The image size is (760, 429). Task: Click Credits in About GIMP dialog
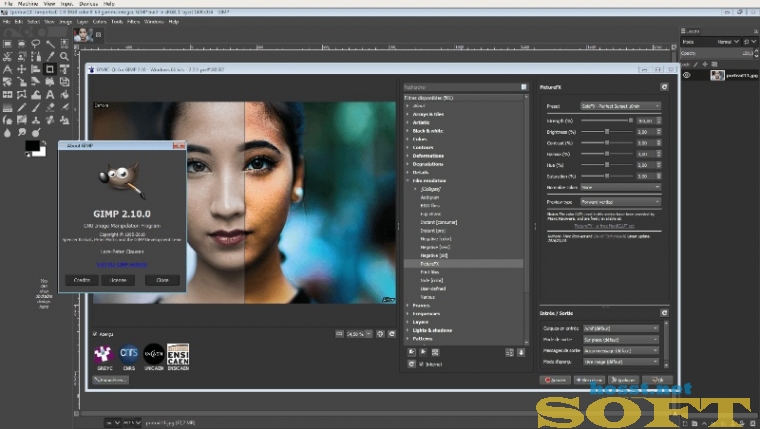point(82,280)
